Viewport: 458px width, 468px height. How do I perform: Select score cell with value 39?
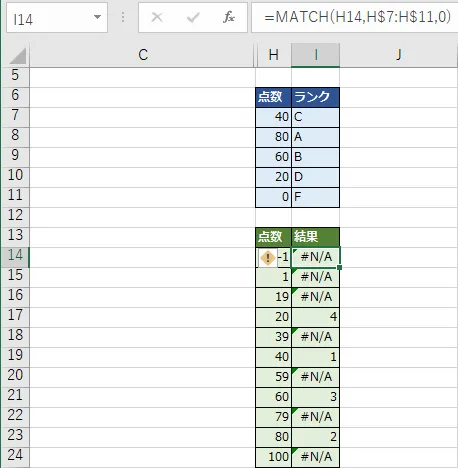click(273, 337)
